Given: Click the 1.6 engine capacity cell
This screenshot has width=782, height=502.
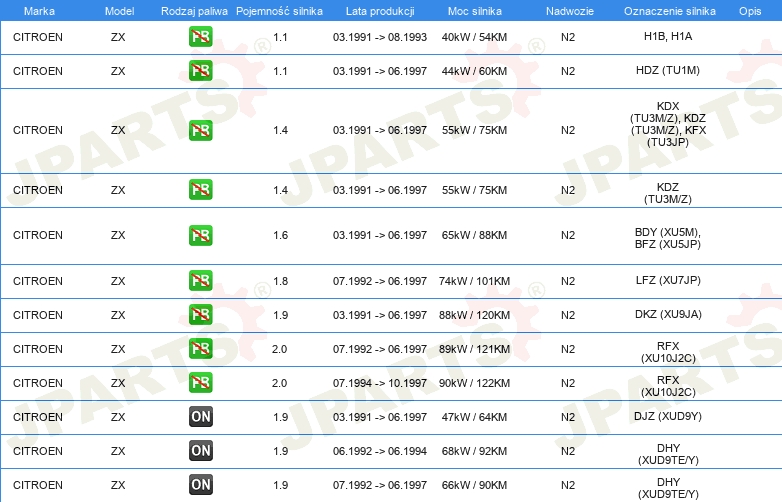Looking at the screenshot, I should [x=280, y=235].
